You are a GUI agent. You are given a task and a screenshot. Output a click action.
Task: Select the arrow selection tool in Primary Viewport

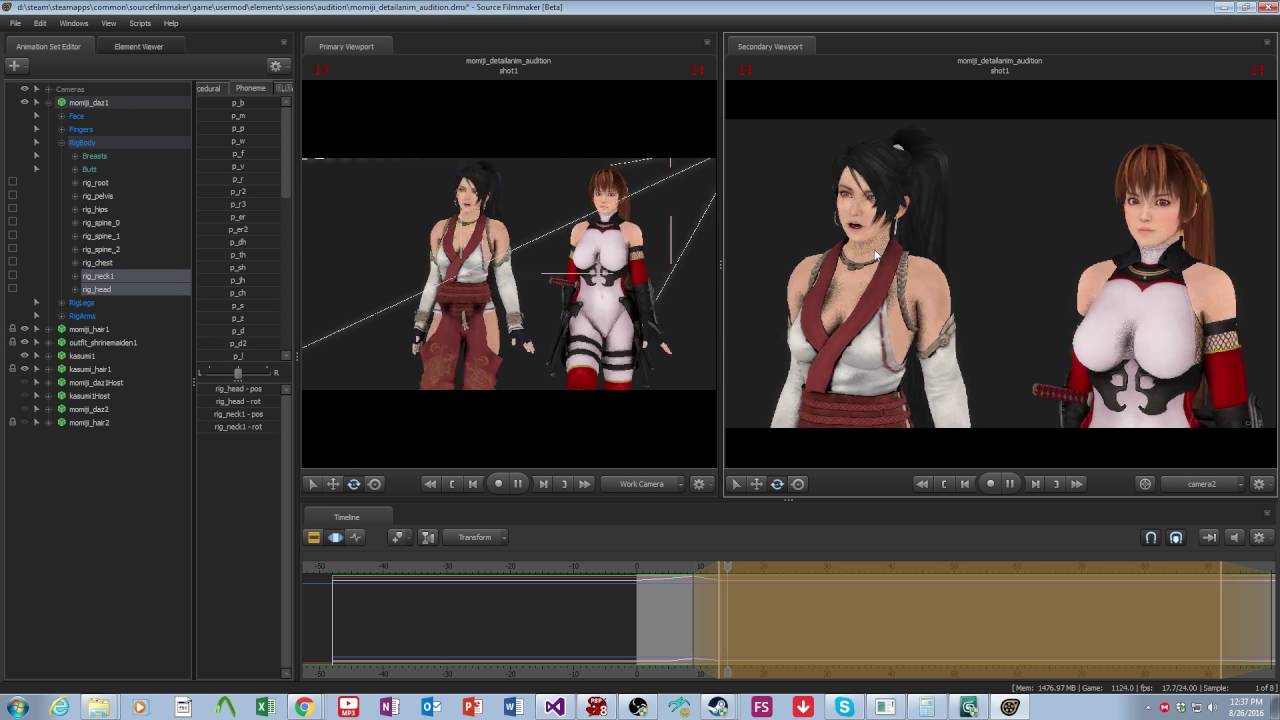(x=312, y=484)
